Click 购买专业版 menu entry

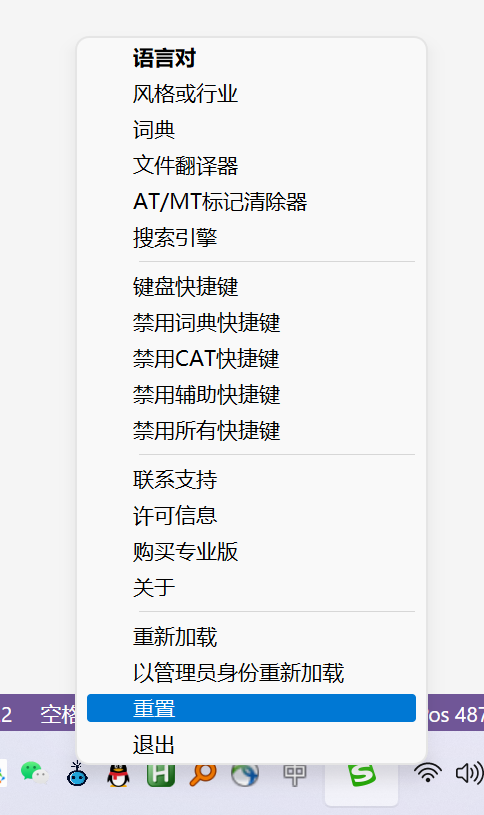251,551
